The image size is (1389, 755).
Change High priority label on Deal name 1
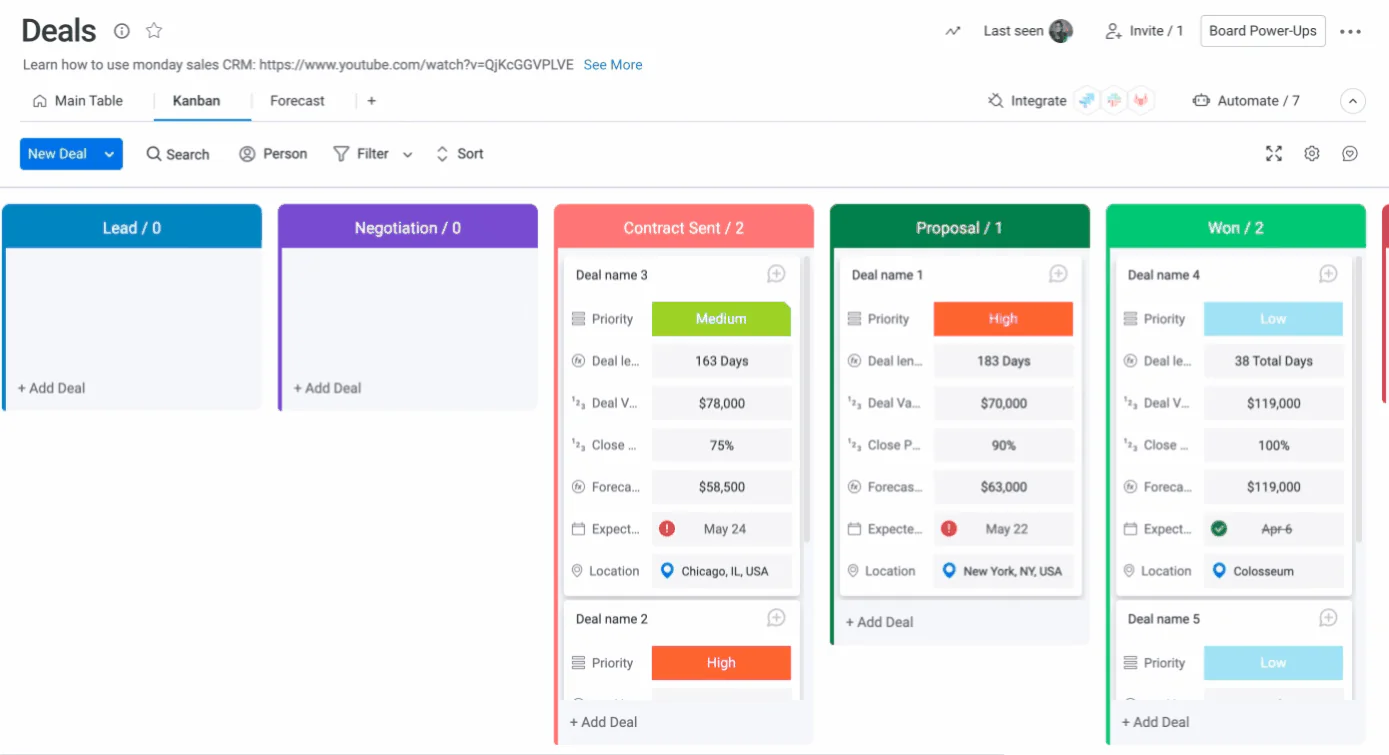pyautogui.click(x=1003, y=319)
